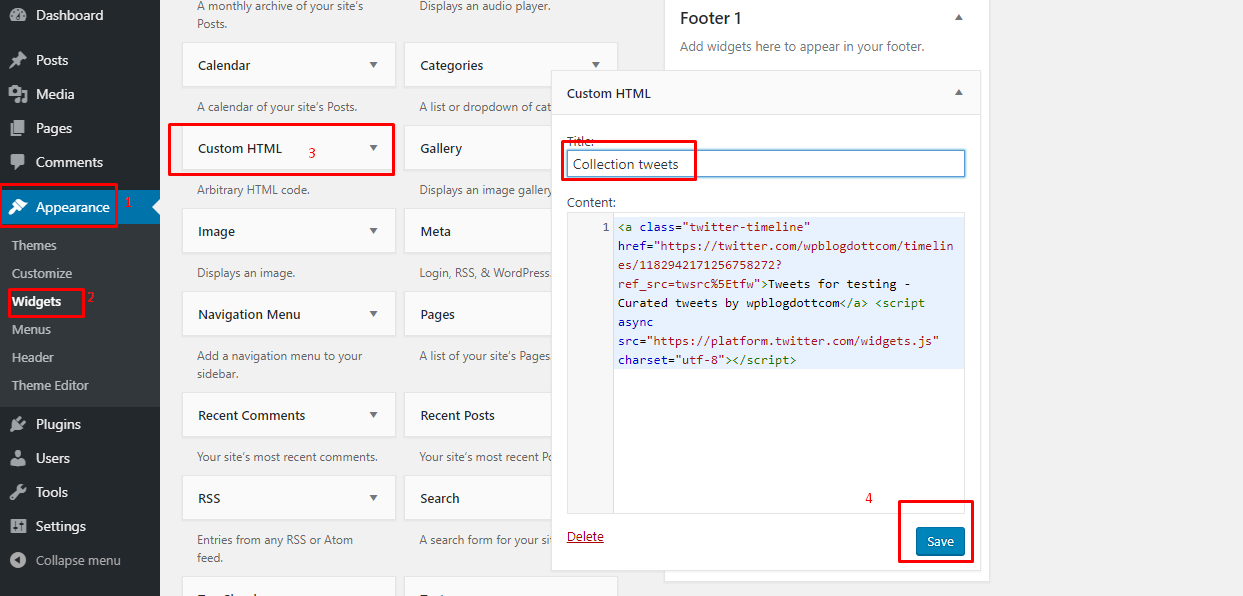Collapse the admin sidebar menu
This screenshot has height=596, width=1243.
78,560
